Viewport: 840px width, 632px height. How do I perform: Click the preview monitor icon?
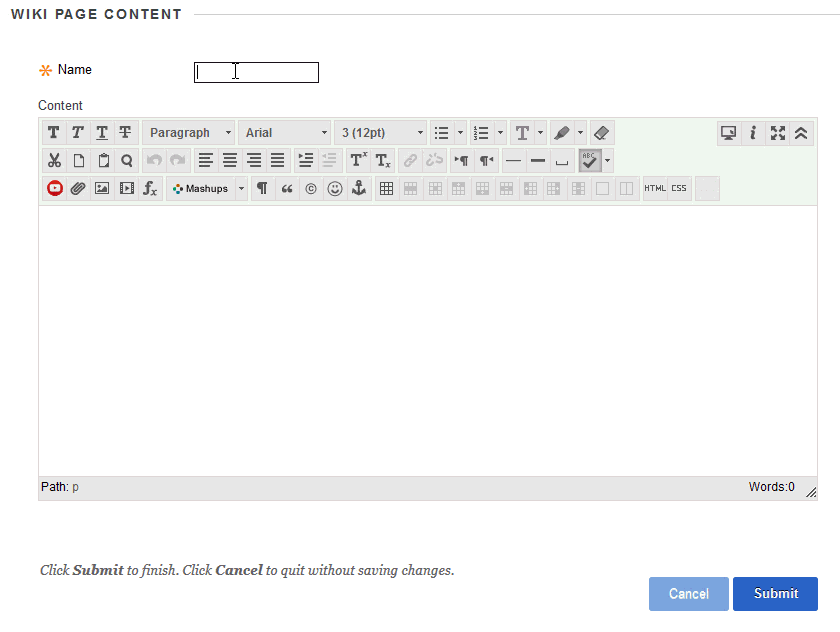click(x=729, y=132)
